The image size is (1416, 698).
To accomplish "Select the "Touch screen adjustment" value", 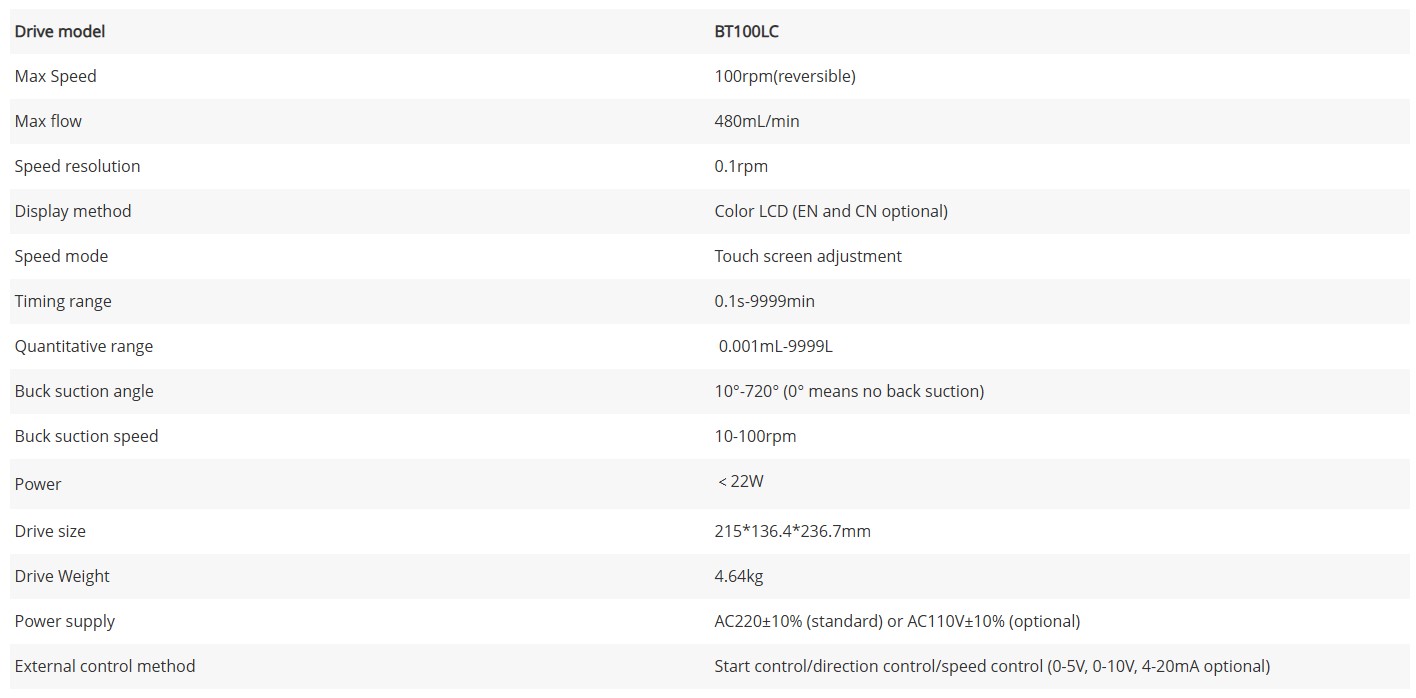I will click(x=808, y=257).
